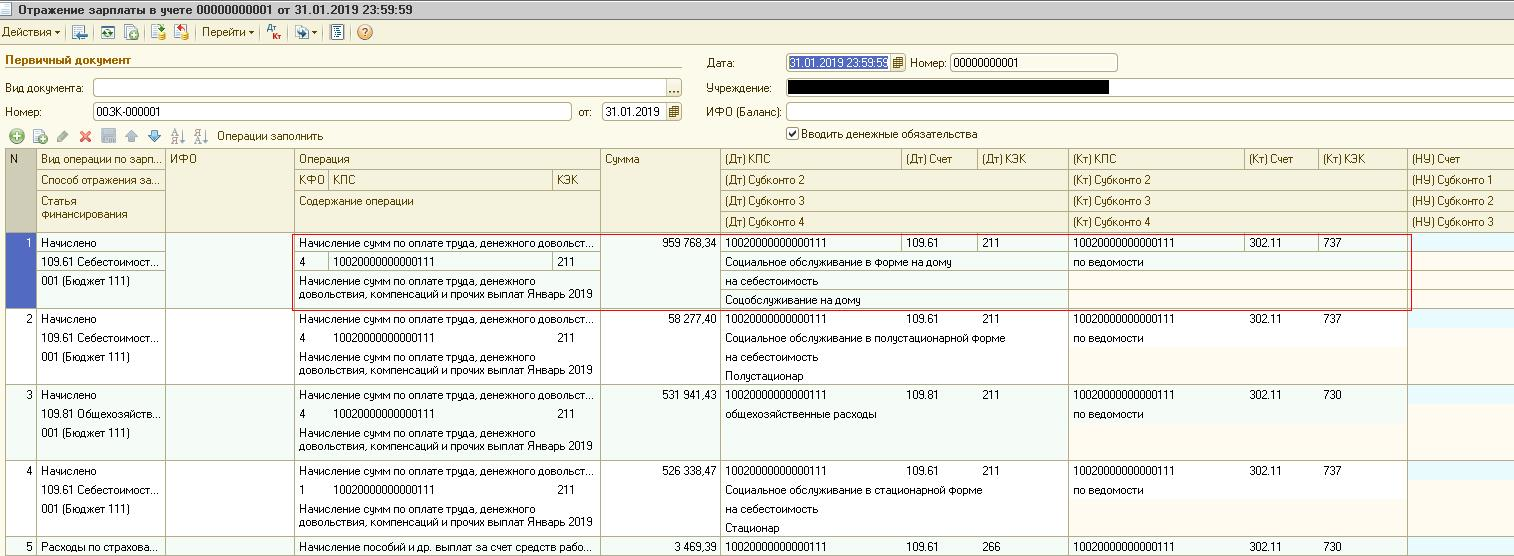Click 109.81 Общехозяйств... method cell in row 3
The image size is (1514, 556).
pyautogui.click(x=100, y=414)
